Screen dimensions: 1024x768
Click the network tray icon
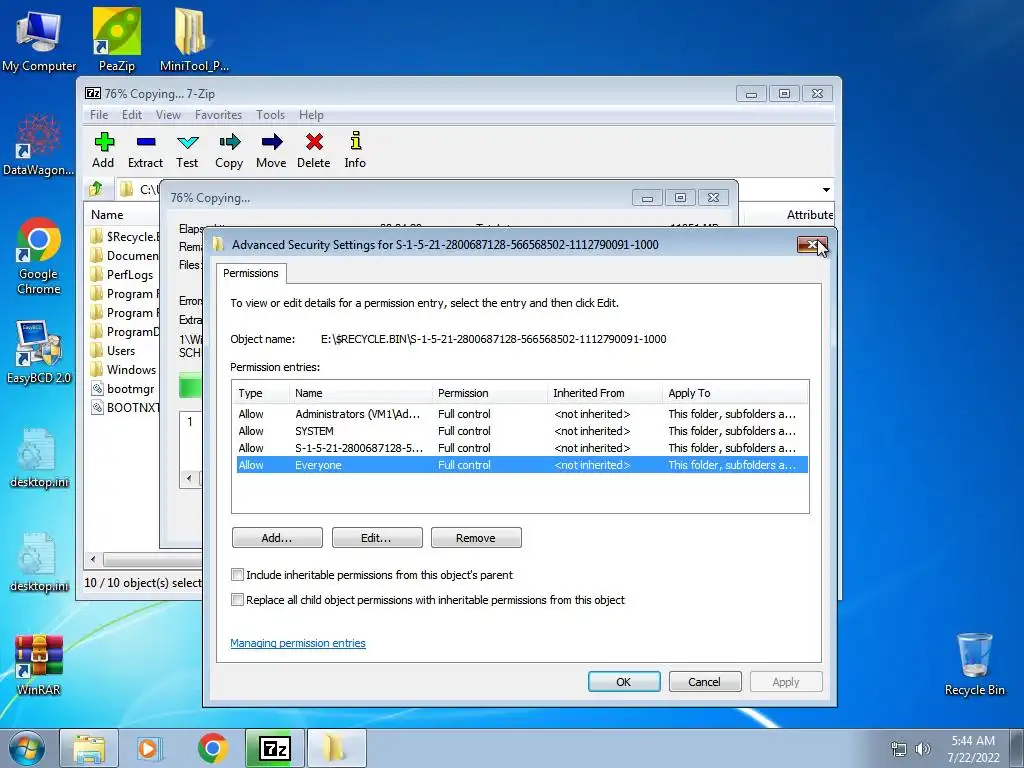pos(899,749)
